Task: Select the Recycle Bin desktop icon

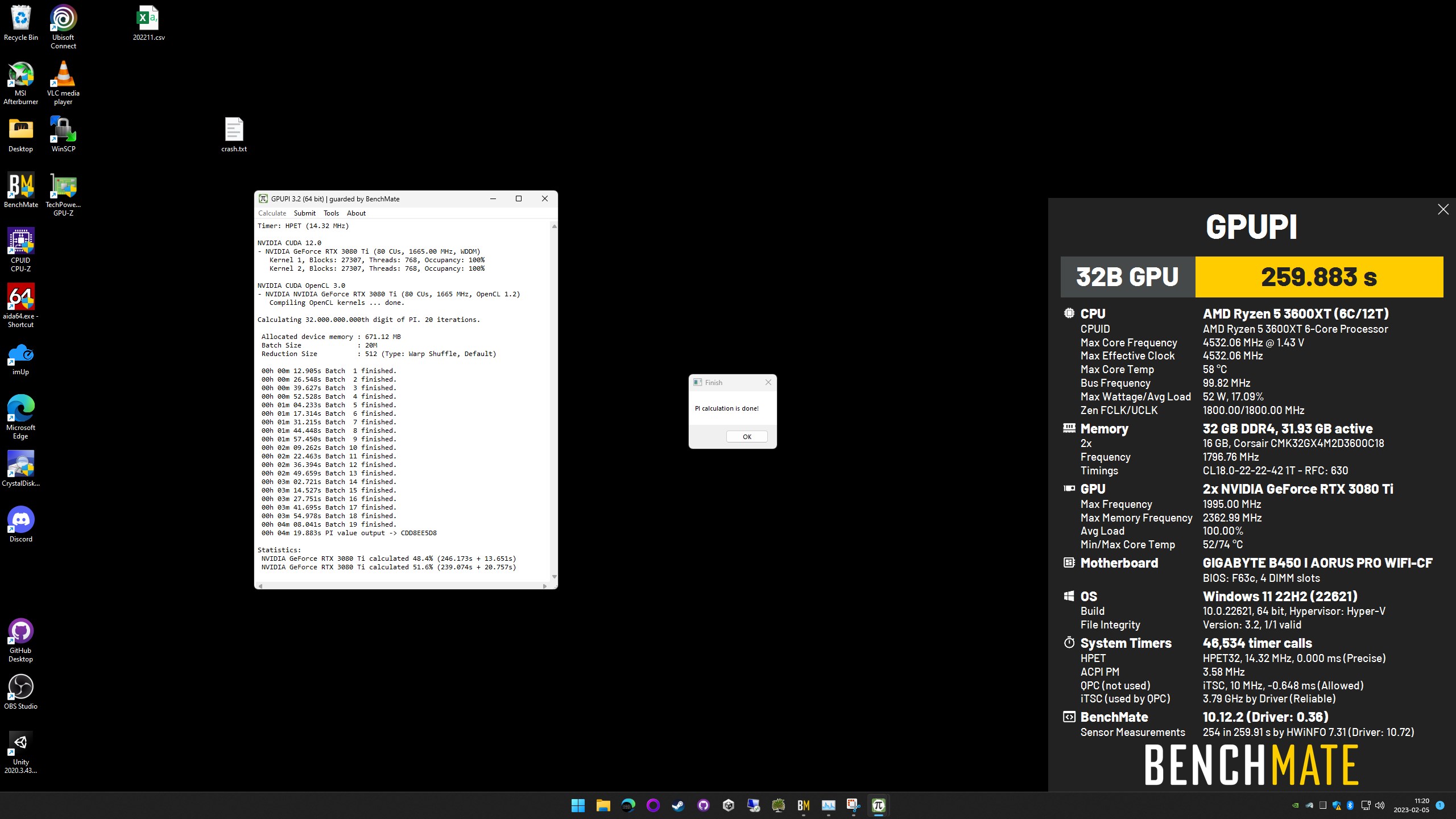Action: coord(21,23)
